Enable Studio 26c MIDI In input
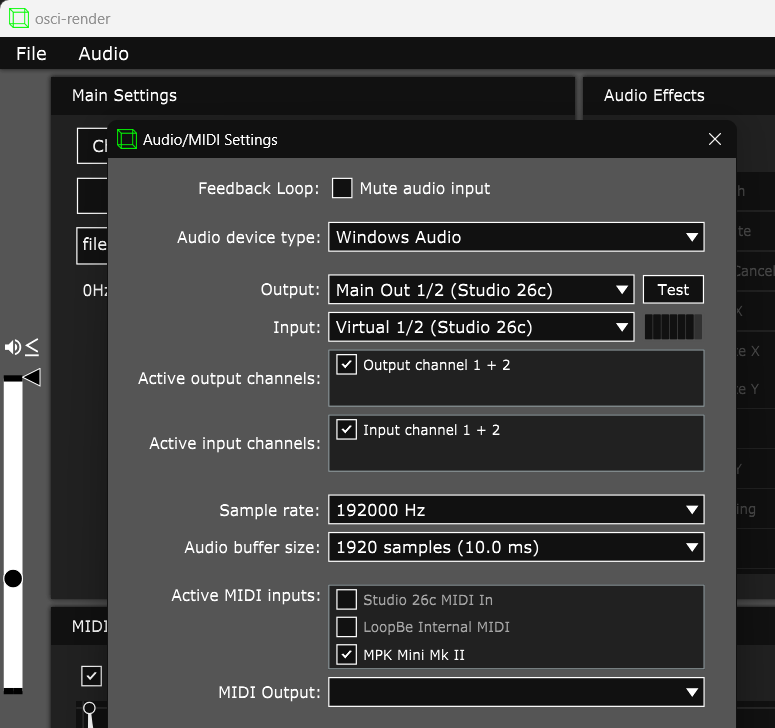Screen dimensions: 775x728 coord(346,600)
